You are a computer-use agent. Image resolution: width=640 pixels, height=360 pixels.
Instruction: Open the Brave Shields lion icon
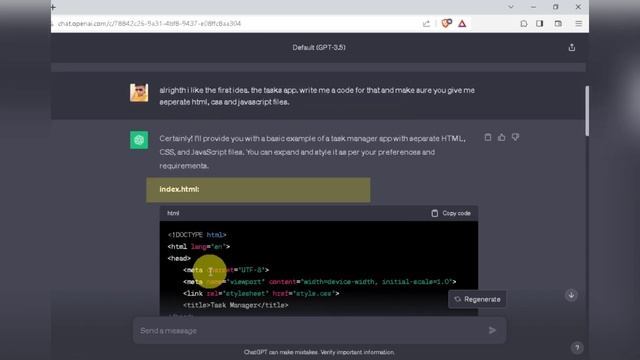coord(447,23)
